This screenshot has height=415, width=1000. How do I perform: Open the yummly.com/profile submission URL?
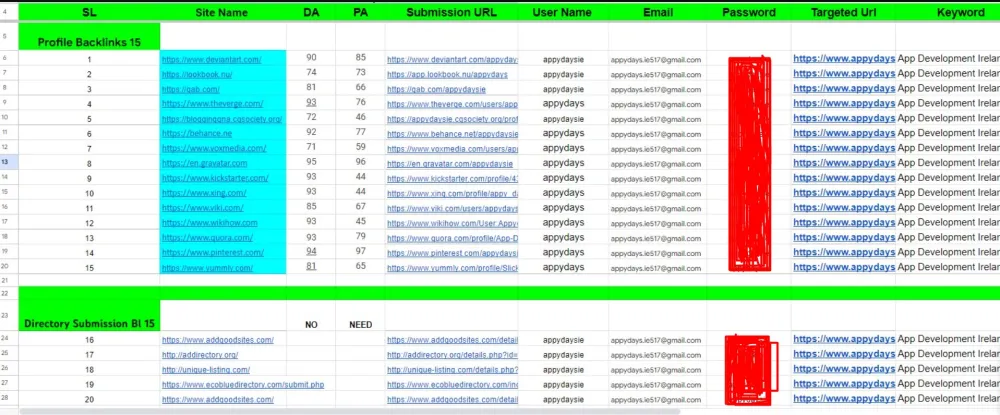(x=452, y=268)
